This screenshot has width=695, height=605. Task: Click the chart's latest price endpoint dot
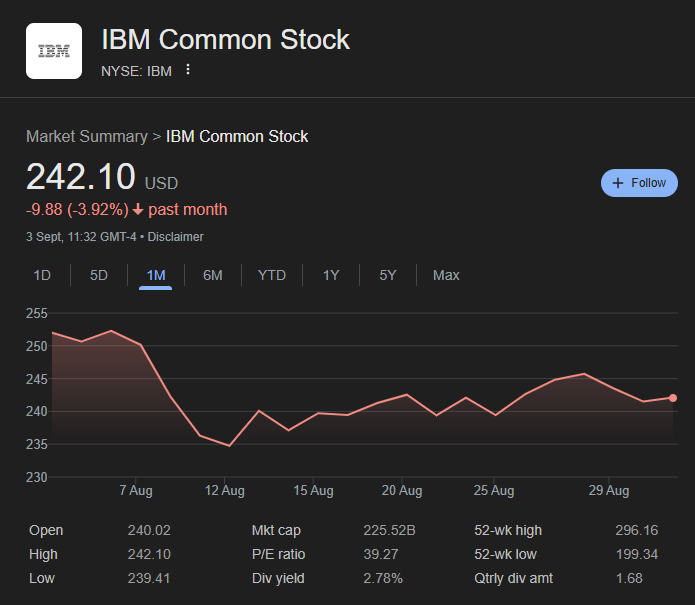673,398
